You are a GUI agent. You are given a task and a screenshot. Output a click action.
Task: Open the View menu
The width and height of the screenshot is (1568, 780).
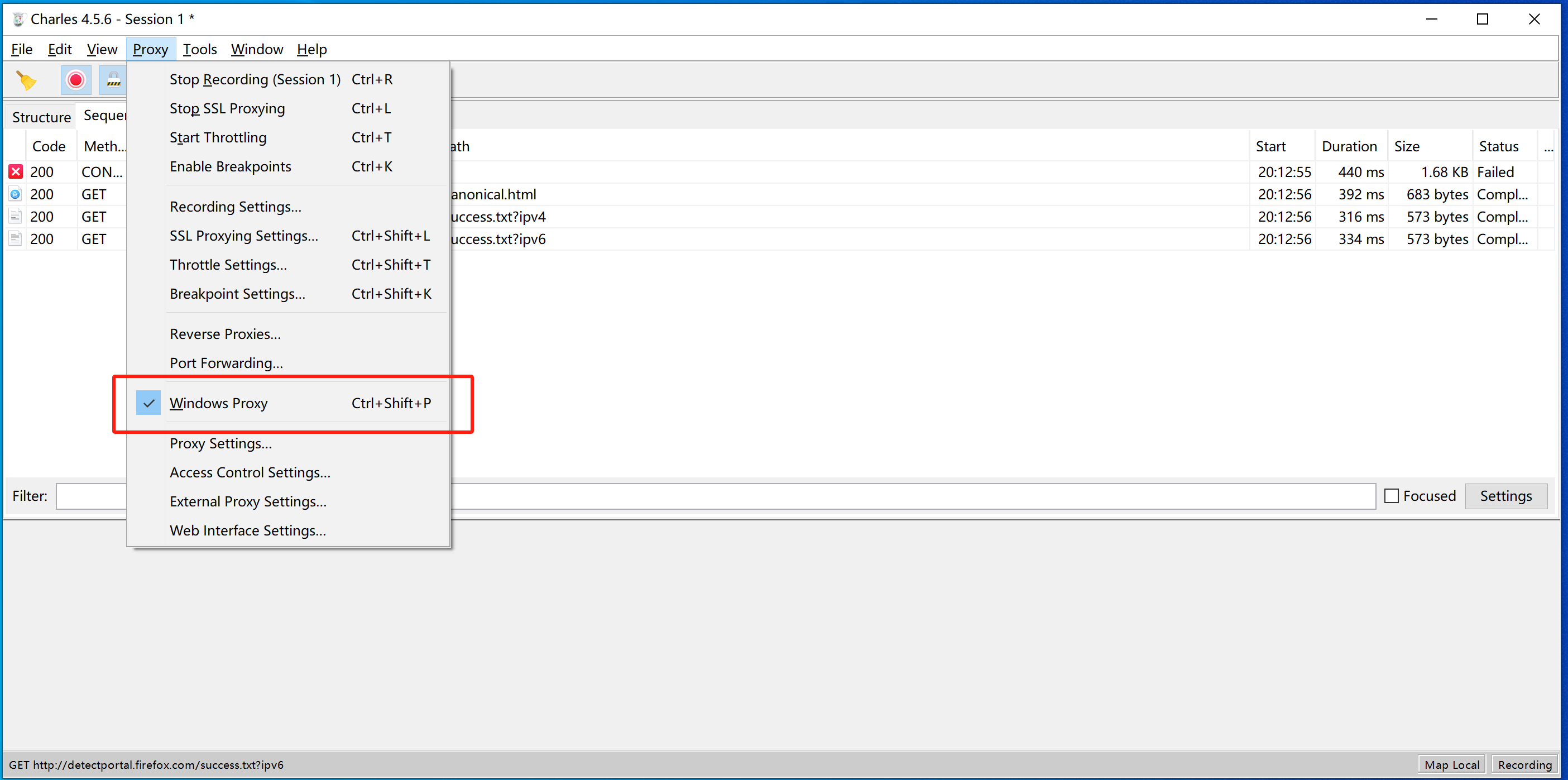102,49
